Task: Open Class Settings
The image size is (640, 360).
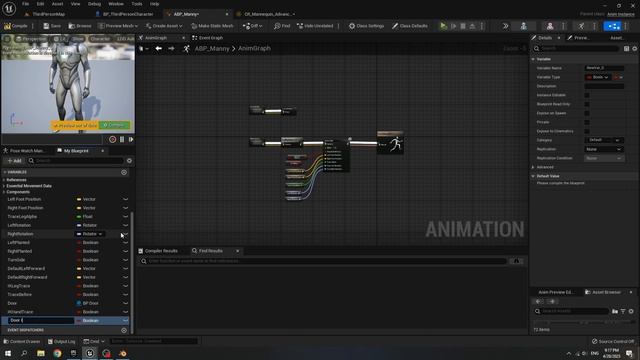Action: tap(366, 26)
